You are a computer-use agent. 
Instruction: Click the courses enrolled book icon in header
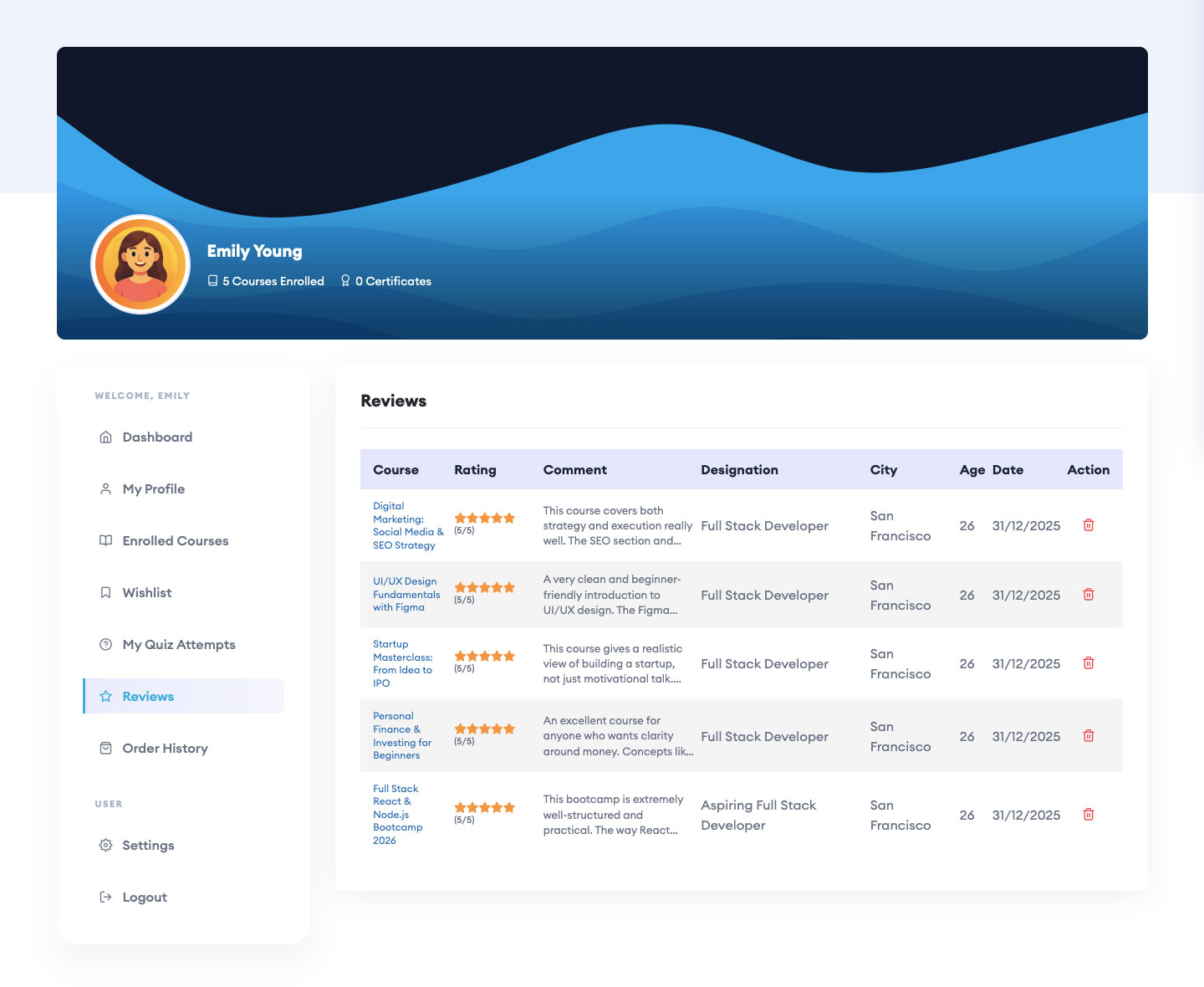click(x=212, y=281)
